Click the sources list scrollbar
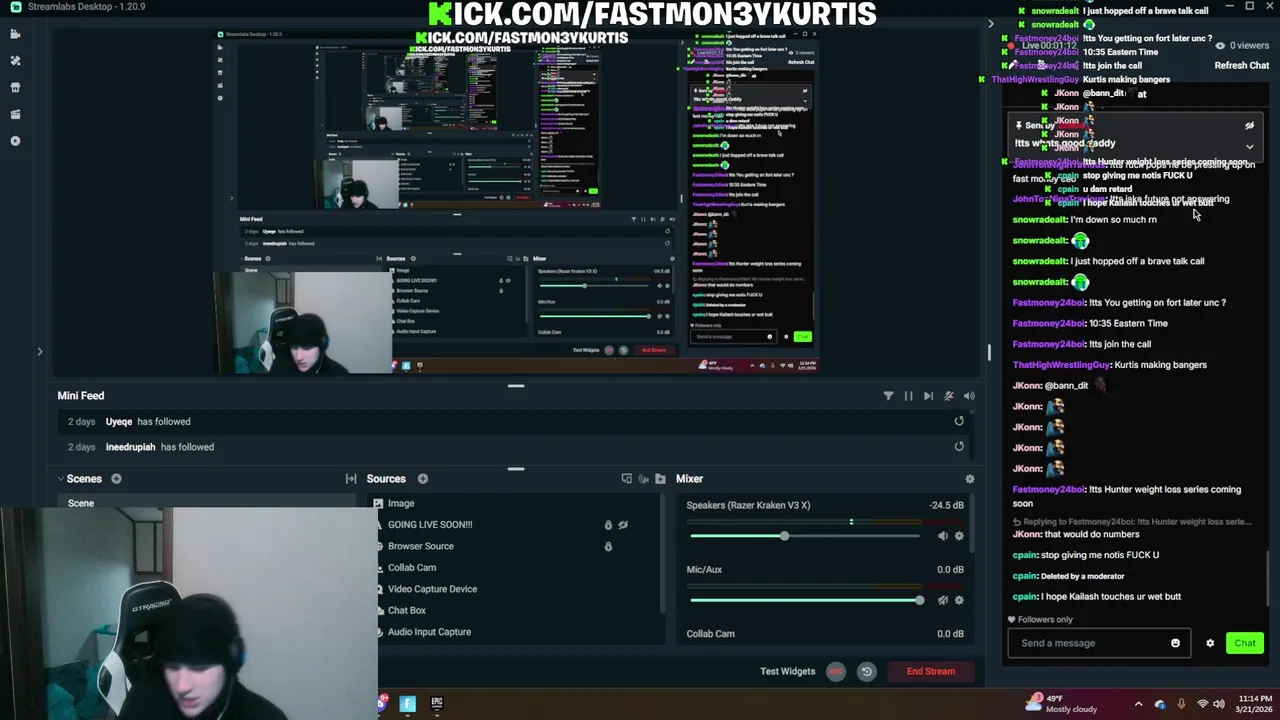Viewport: 1280px width, 720px height. click(663, 553)
